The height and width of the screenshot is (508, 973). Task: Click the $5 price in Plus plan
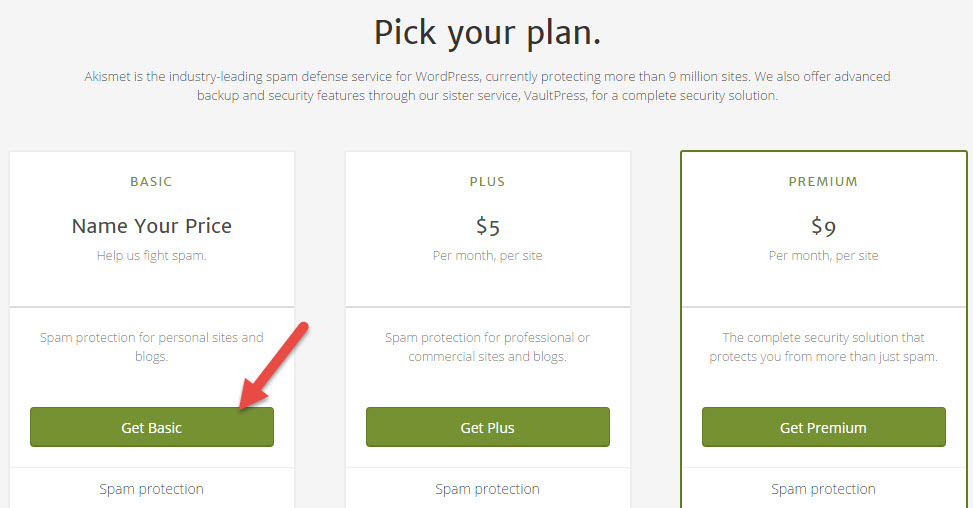pyautogui.click(x=487, y=226)
